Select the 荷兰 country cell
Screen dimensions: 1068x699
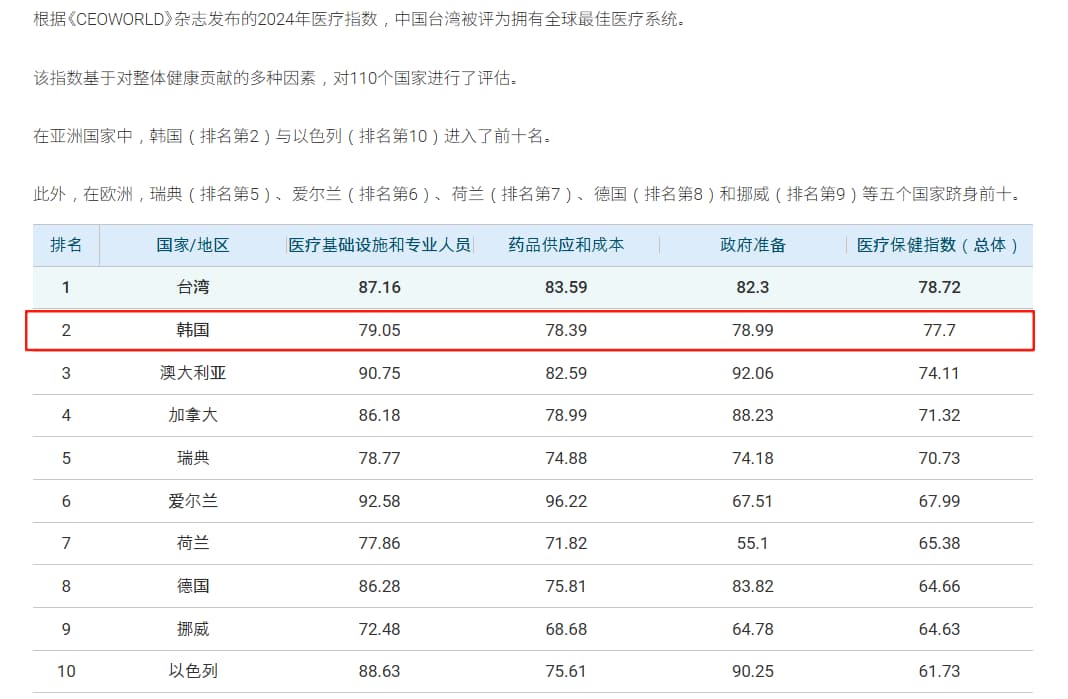[193, 544]
